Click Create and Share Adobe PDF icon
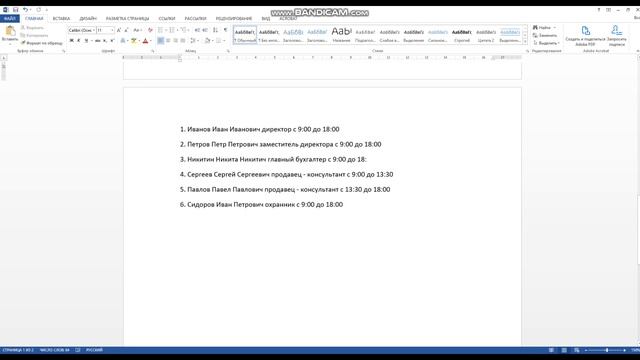Viewport: 640px width, 360px height. 586,31
